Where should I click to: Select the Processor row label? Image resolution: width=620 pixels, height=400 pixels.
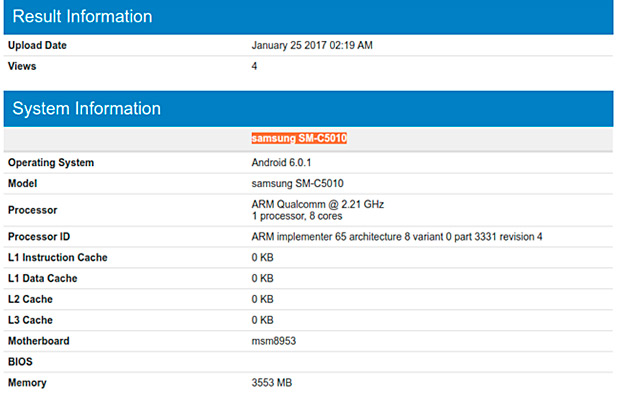point(33,211)
